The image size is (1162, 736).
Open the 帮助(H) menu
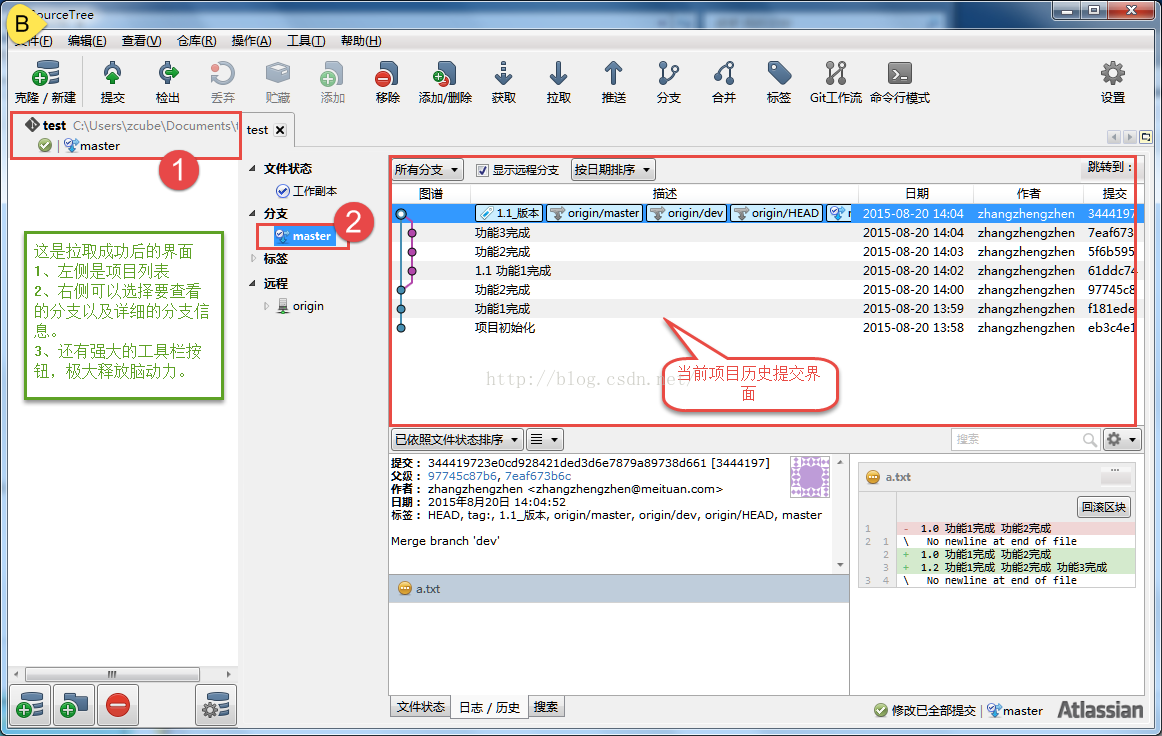(x=361, y=41)
